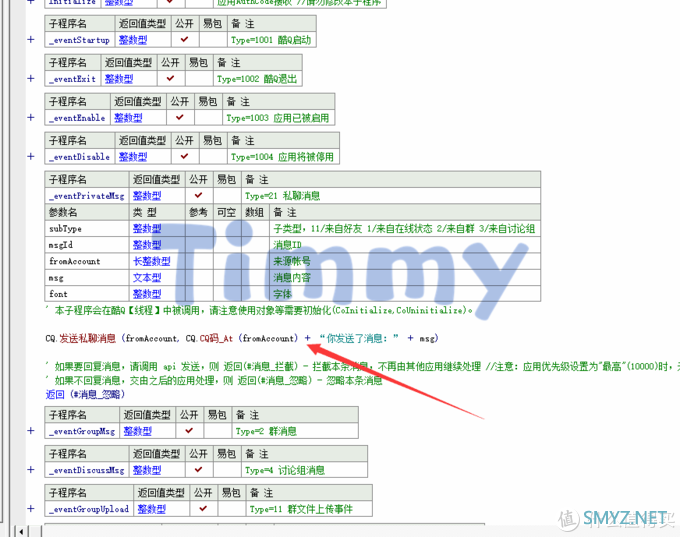
Task: Click the CQ.发送私聊消息 function call
Action: 81,338
